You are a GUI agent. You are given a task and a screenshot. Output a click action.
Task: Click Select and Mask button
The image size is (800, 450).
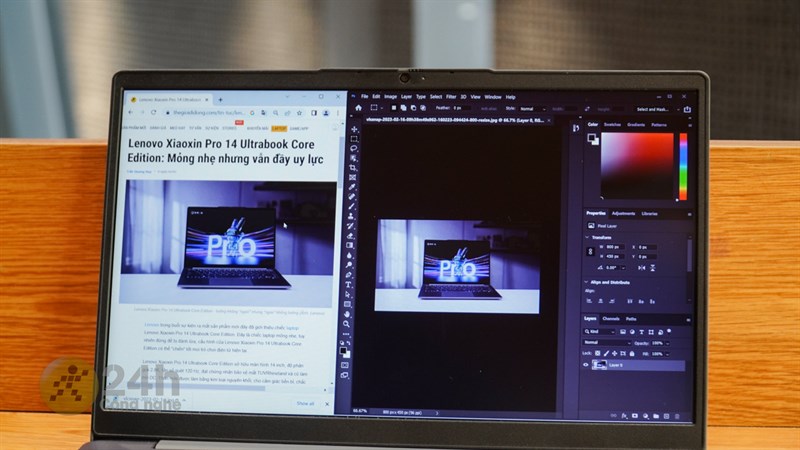point(653,109)
